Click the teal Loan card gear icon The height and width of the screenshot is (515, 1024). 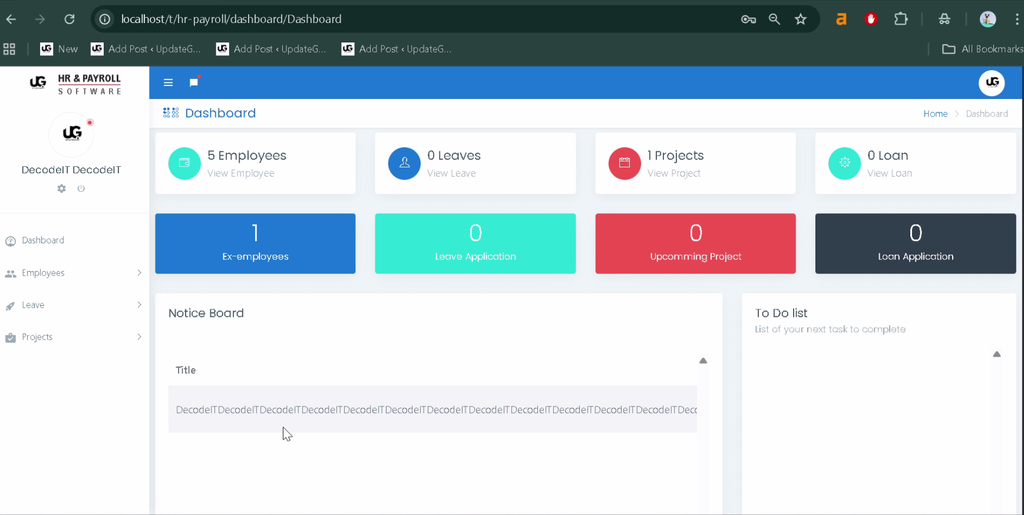tap(844, 163)
